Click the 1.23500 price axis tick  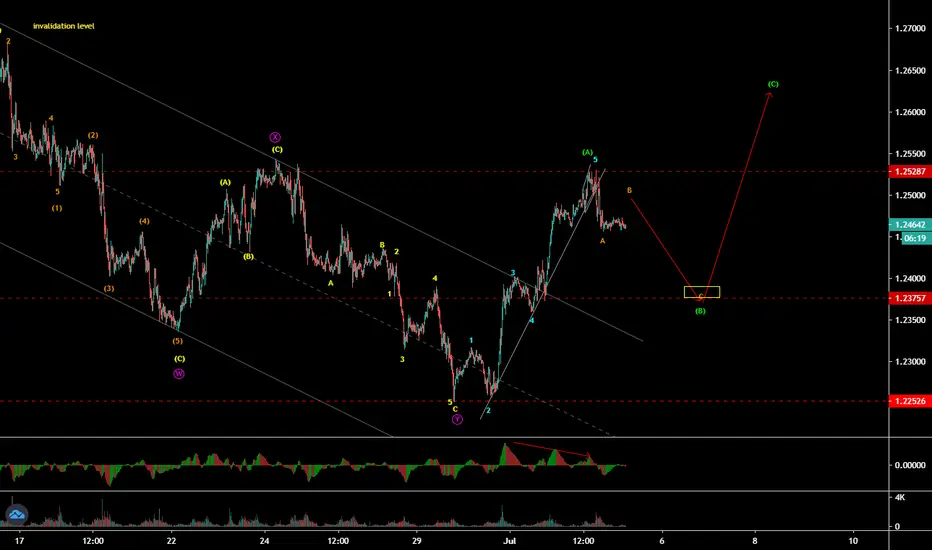(910, 320)
